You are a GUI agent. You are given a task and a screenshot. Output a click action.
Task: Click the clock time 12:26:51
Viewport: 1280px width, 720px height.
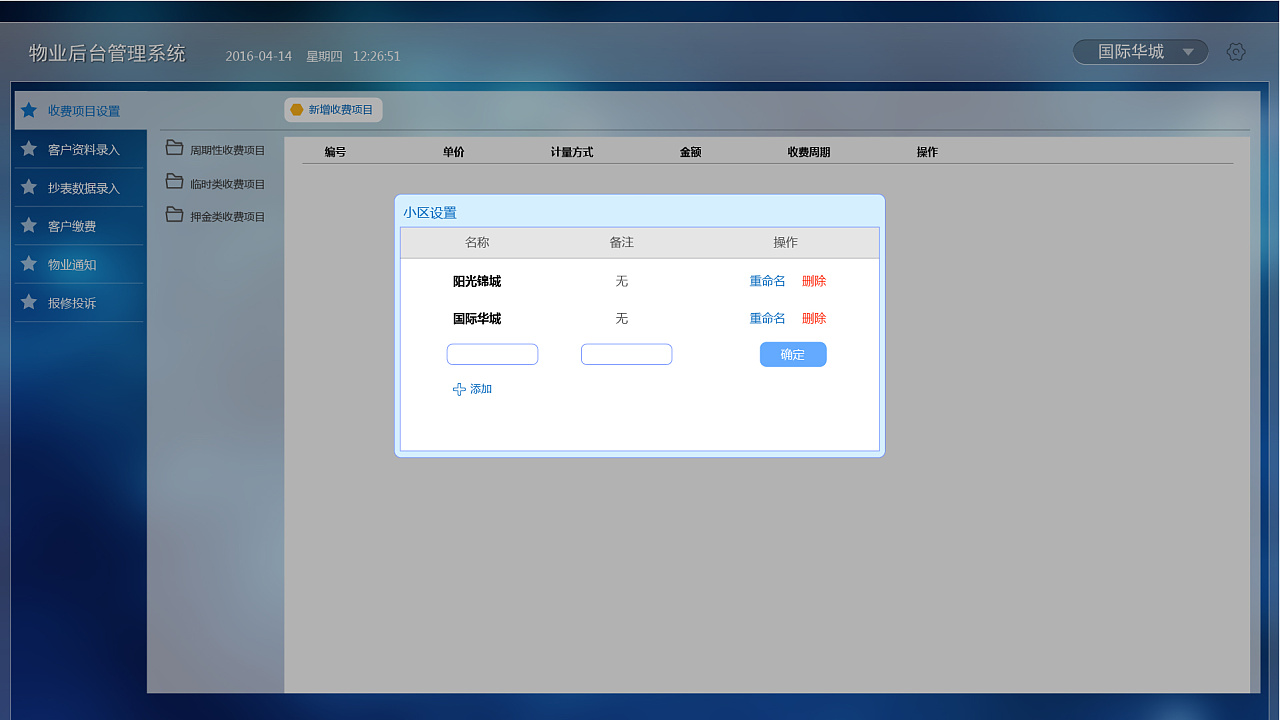pyautogui.click(x=376, y=56)
